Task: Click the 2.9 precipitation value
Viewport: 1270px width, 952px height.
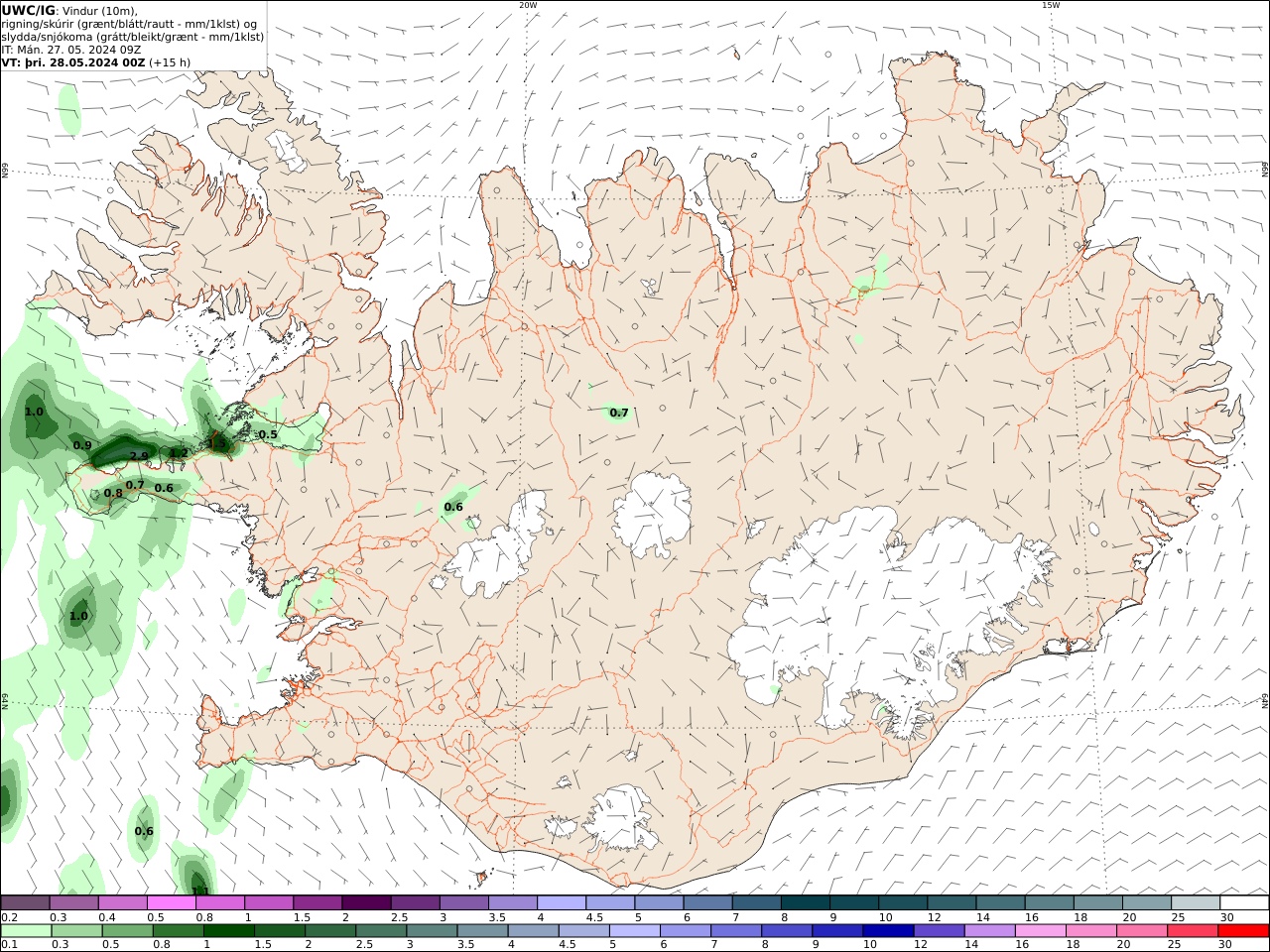Action: [139, 456]
